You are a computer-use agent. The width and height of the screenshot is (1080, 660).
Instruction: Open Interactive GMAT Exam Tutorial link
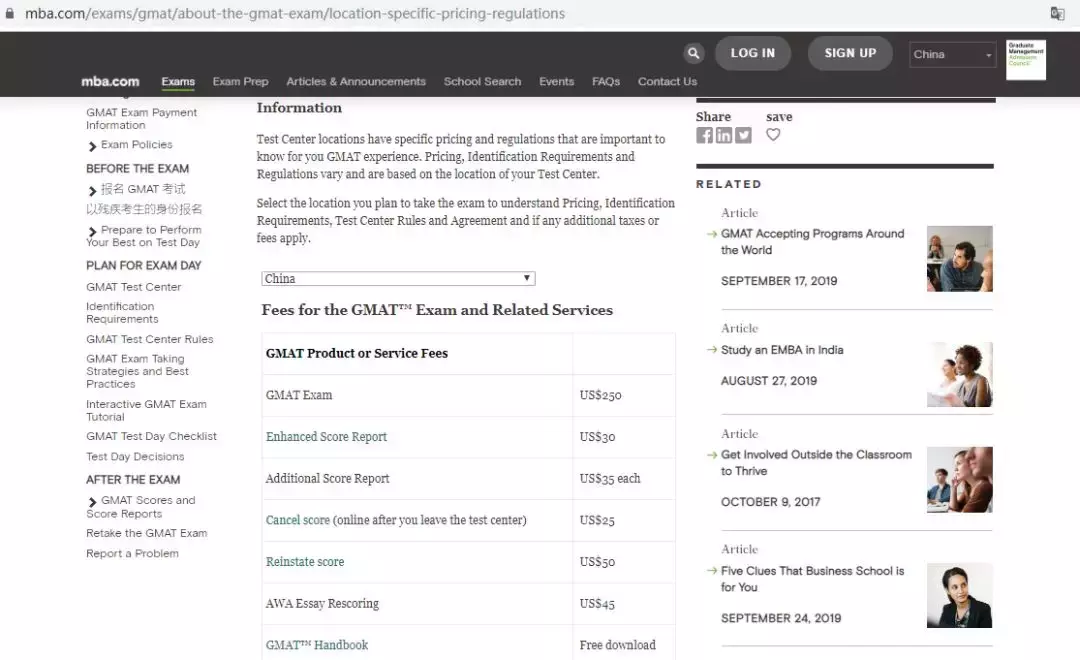coord(146,411)
